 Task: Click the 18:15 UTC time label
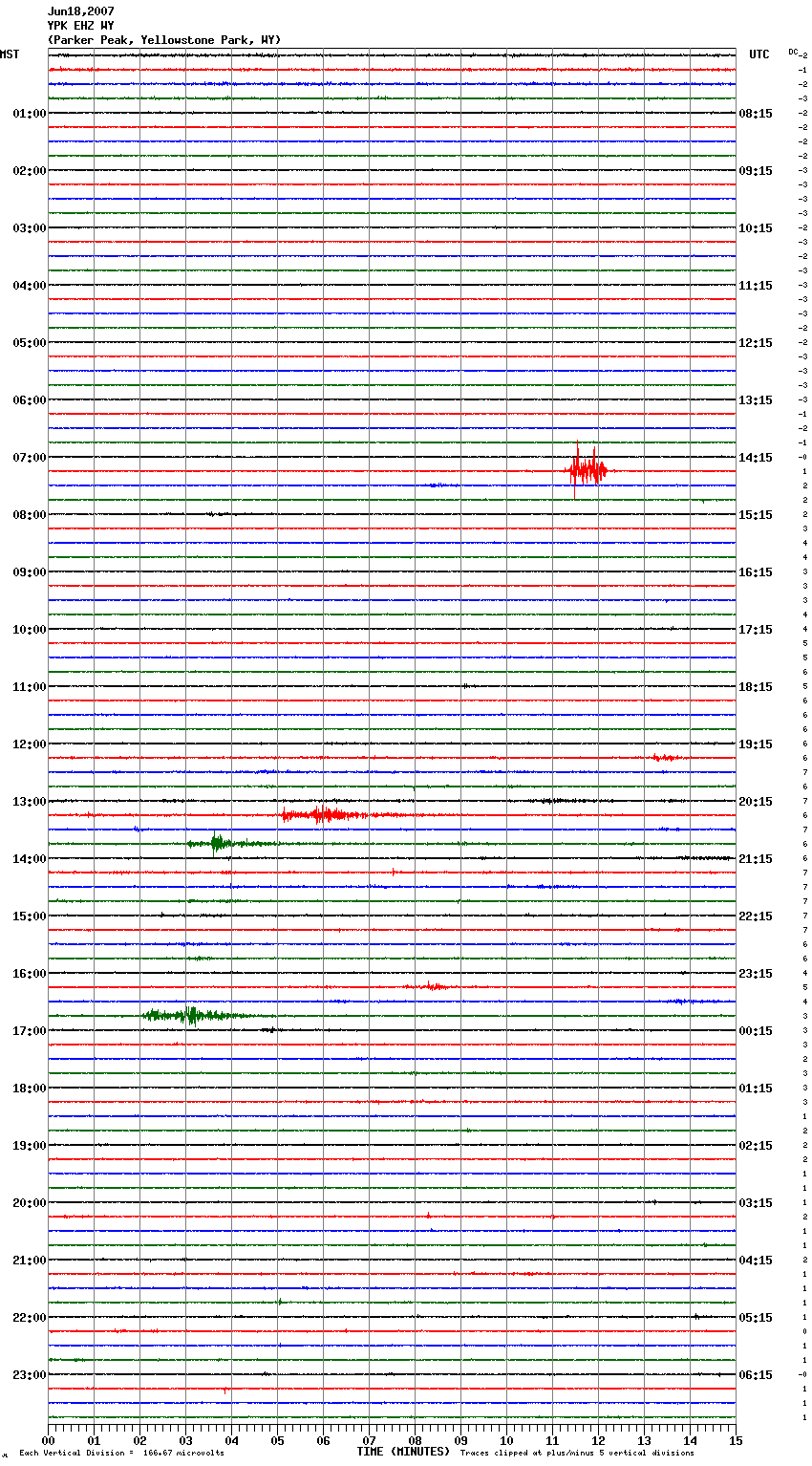click(756, 687)
